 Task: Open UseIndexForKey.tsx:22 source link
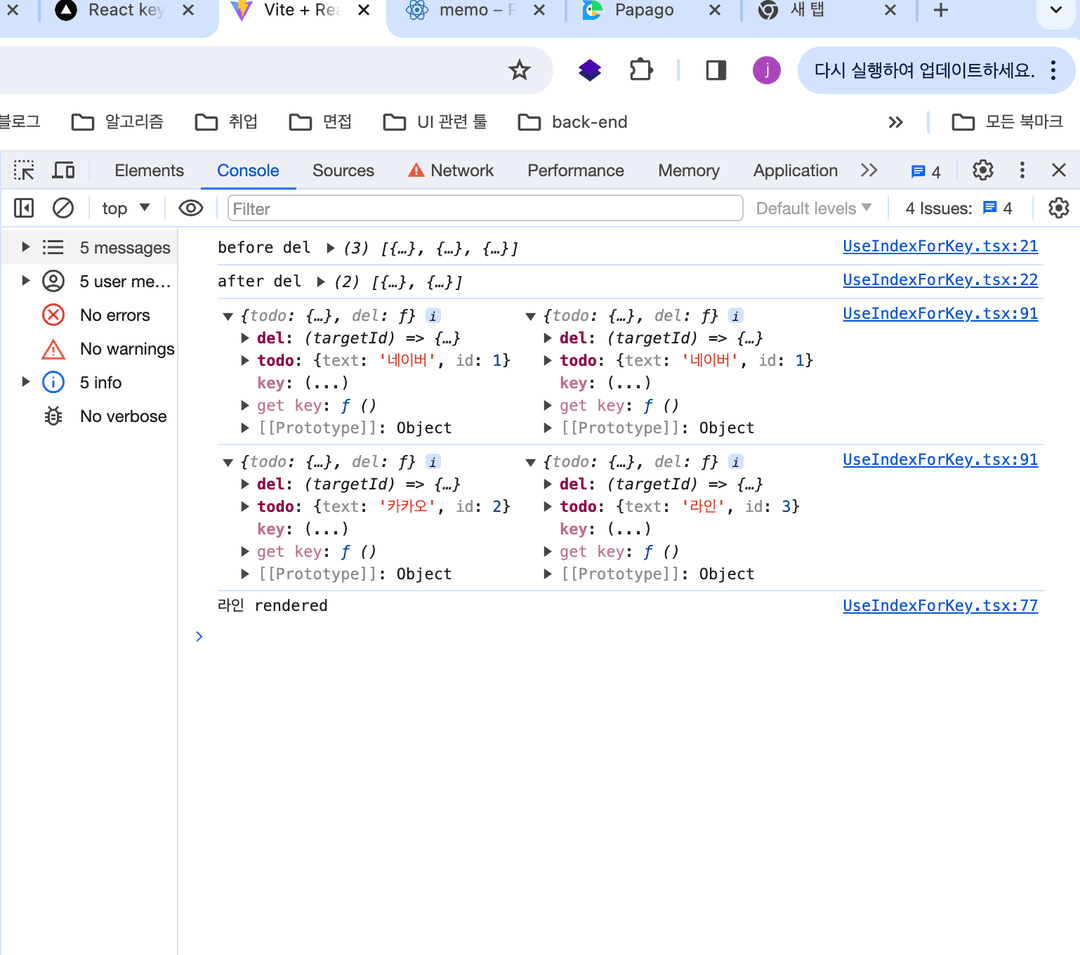940,280
